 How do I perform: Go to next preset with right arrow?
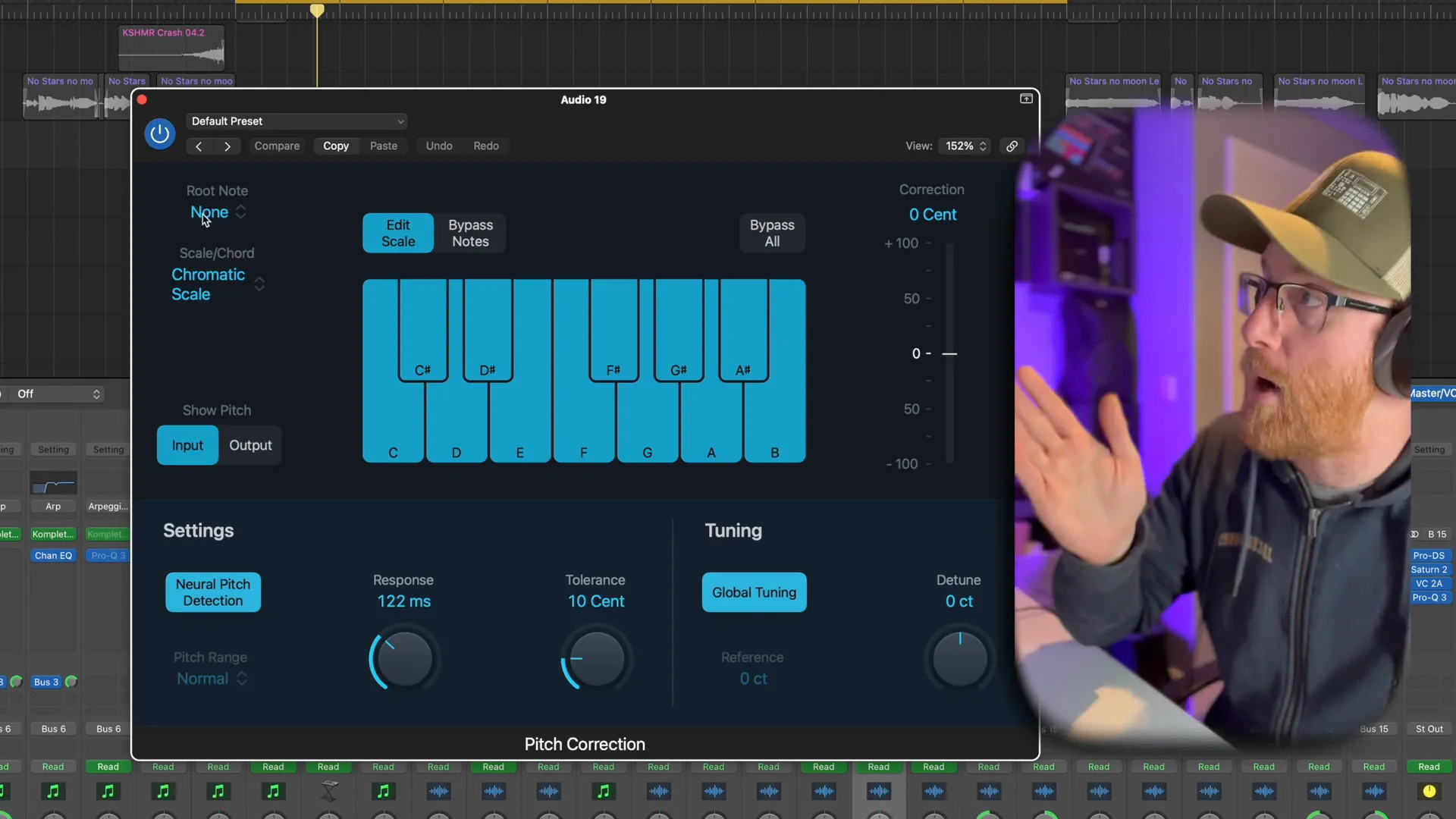(x=227, y=146)
